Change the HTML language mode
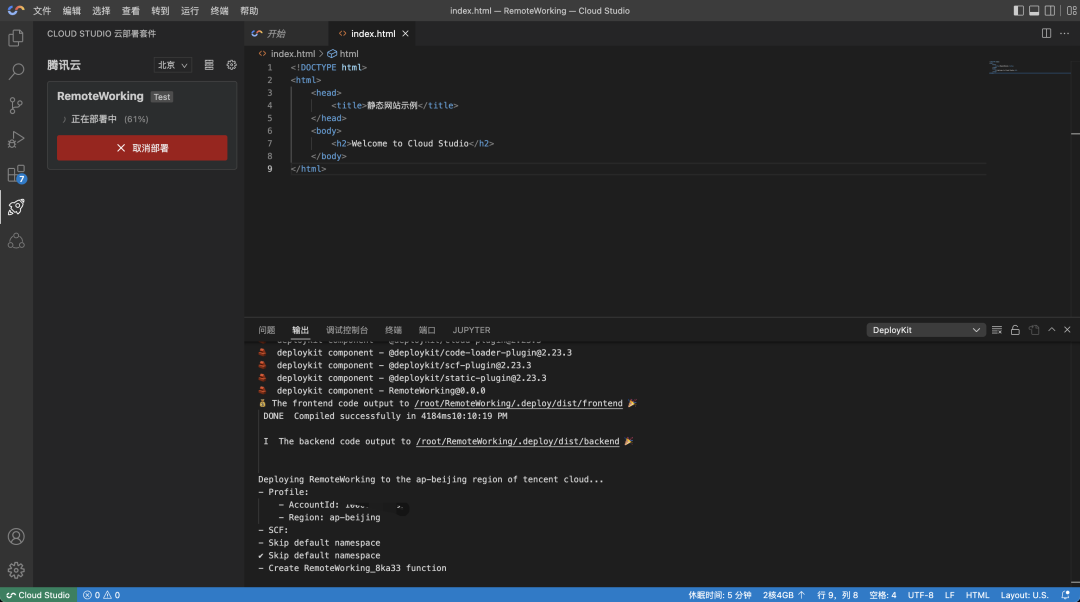 tap(977, 595)
